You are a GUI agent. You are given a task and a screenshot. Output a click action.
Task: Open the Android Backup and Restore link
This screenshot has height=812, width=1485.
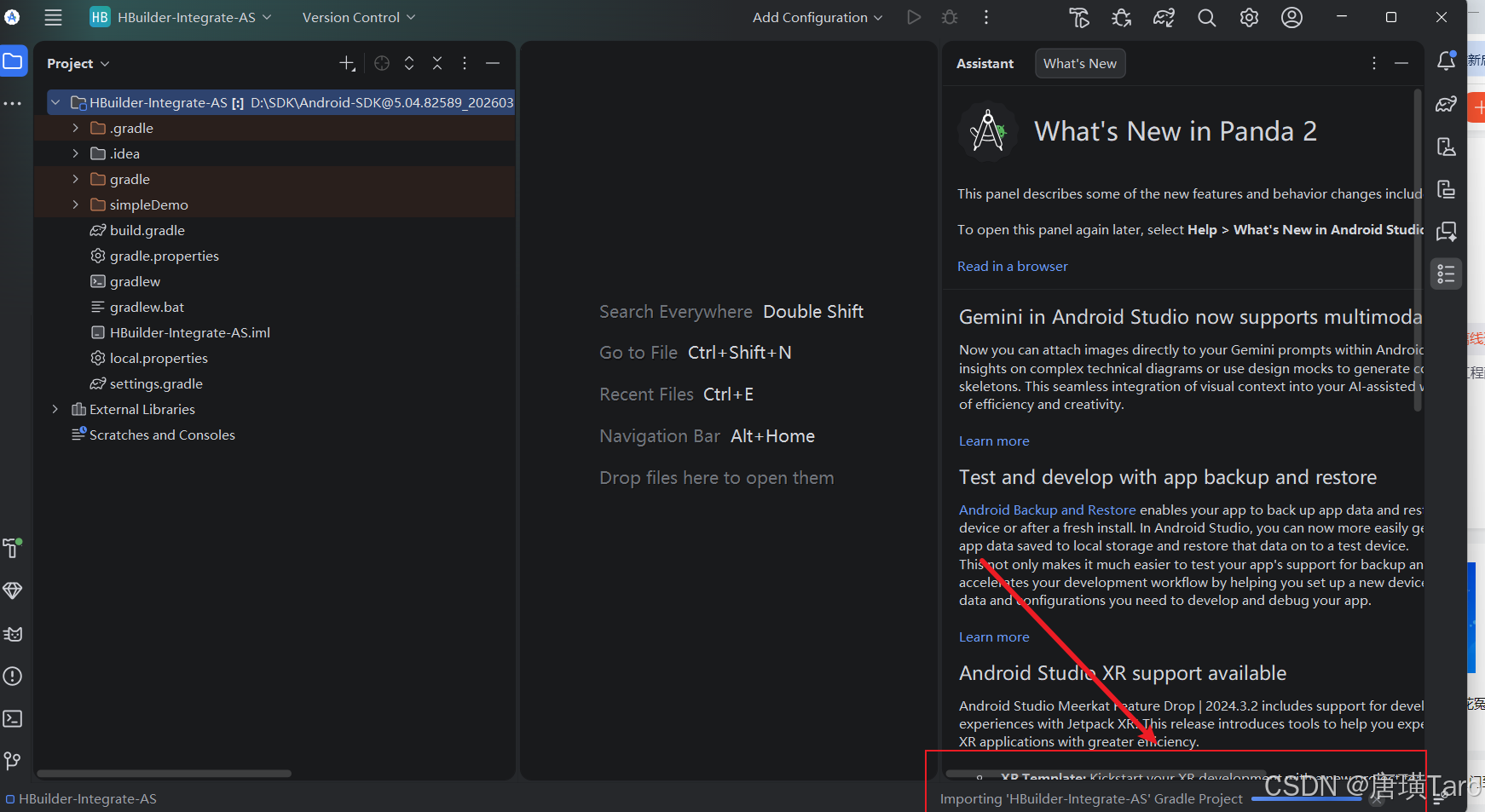pyautogui.click(x=1047, y=510)
